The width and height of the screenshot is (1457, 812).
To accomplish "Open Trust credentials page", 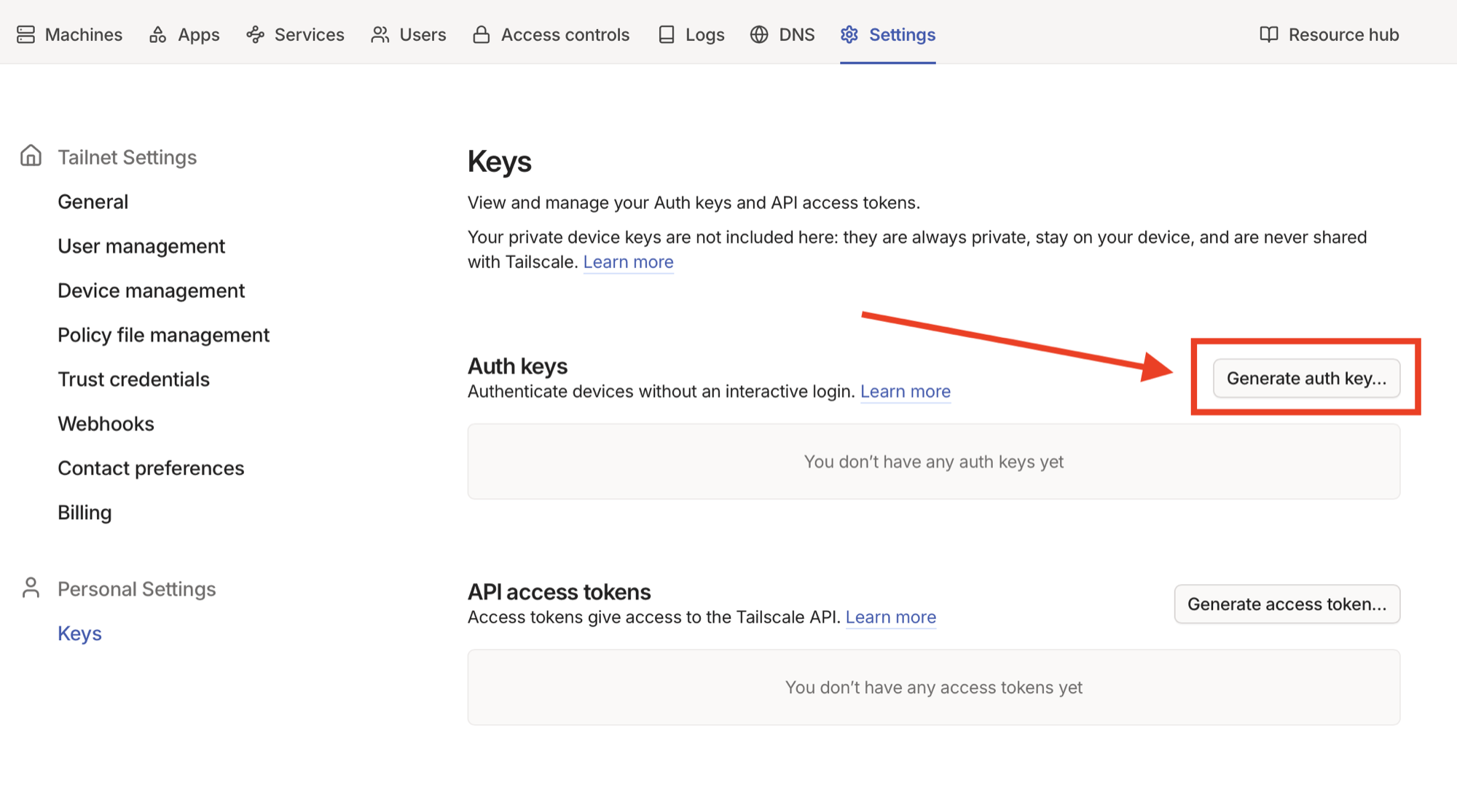I will pos(134,379).
